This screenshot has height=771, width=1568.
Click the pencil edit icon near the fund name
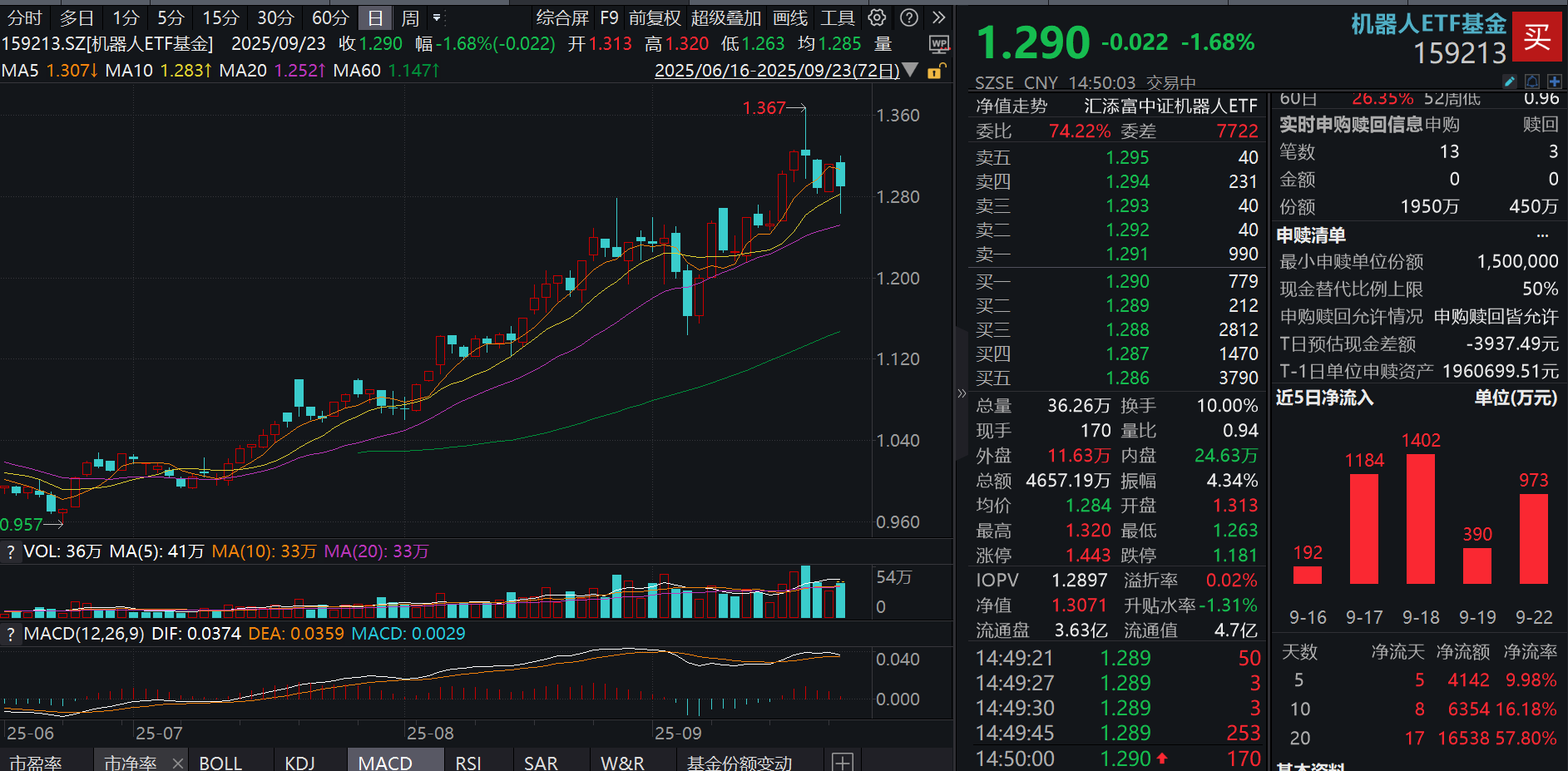coord(1510,82)
